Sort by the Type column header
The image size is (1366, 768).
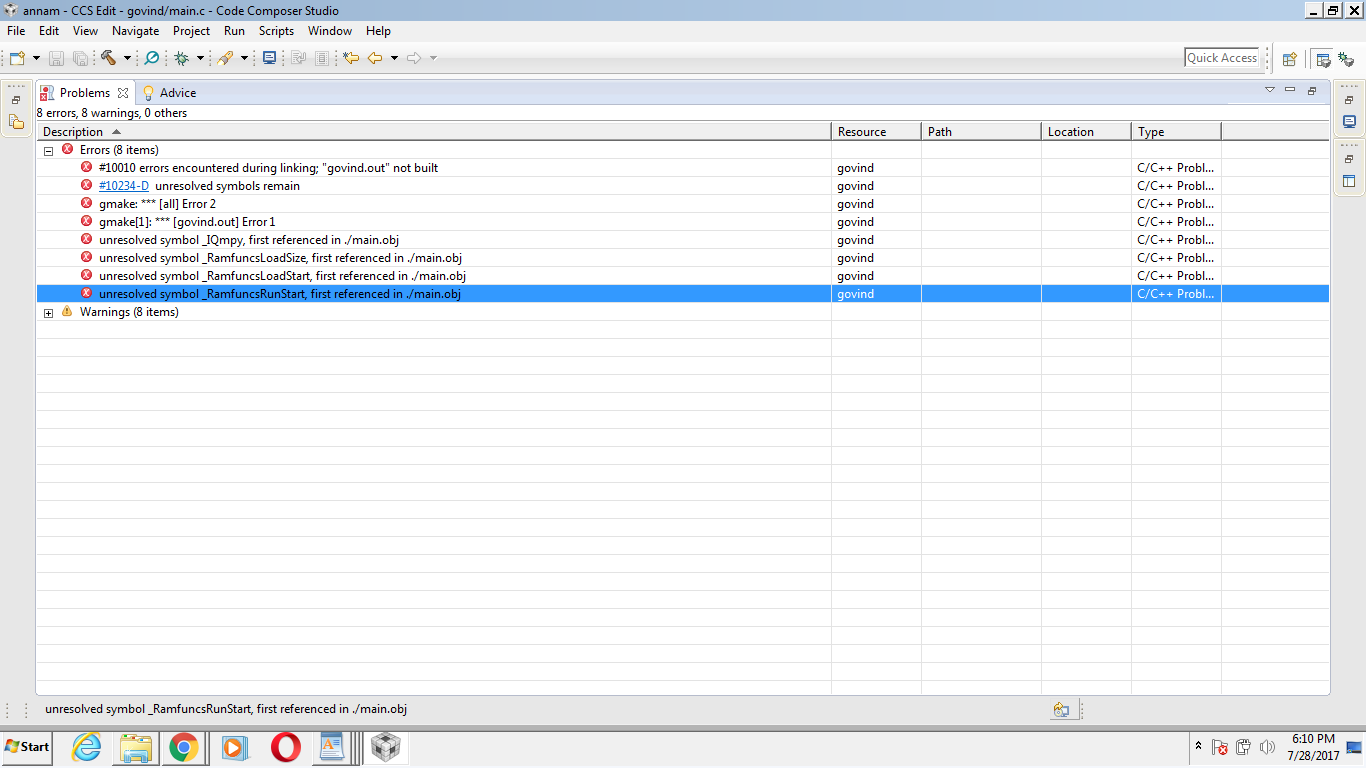[1176, 132]
